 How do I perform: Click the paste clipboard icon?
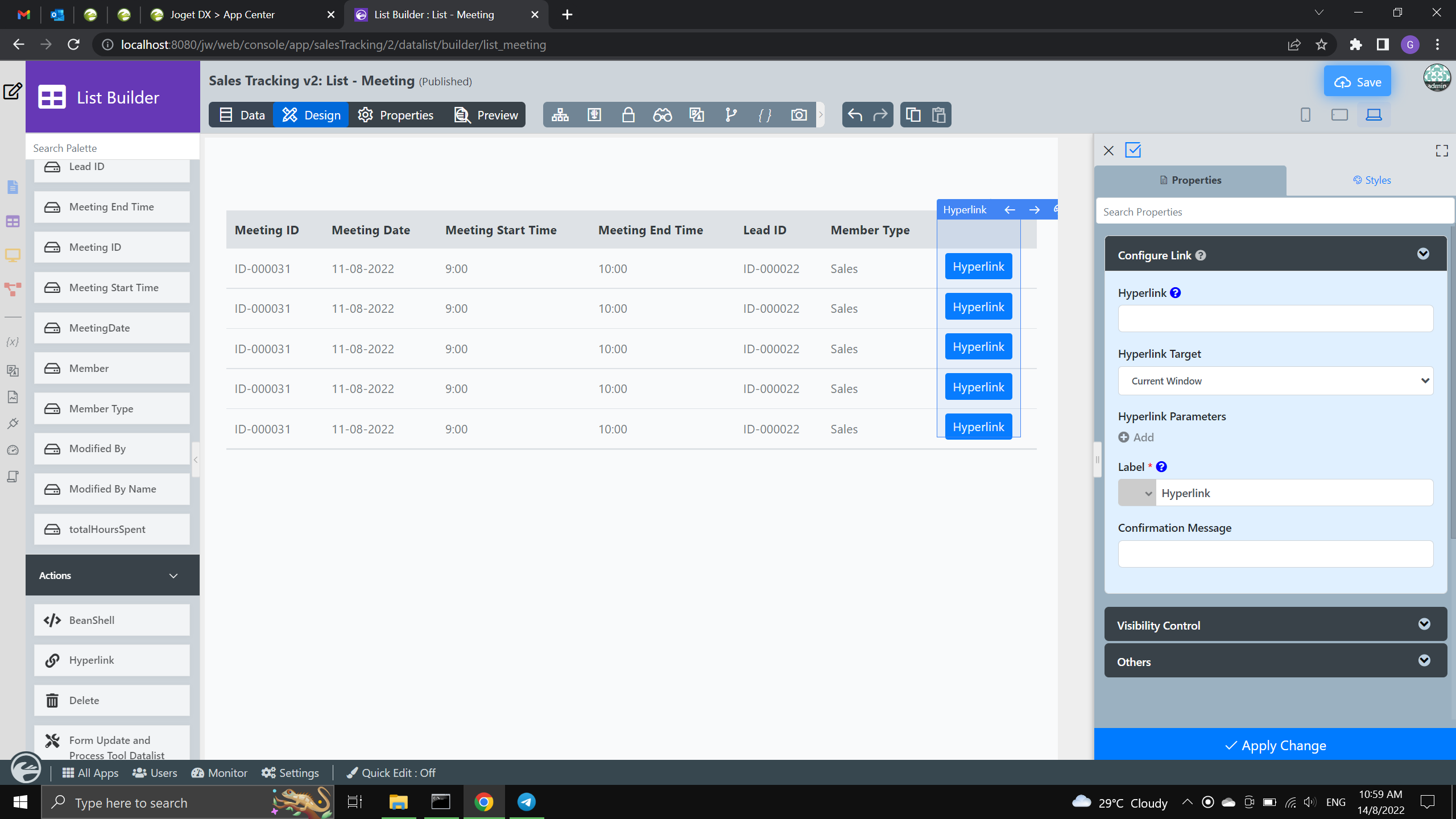(938, 115)
